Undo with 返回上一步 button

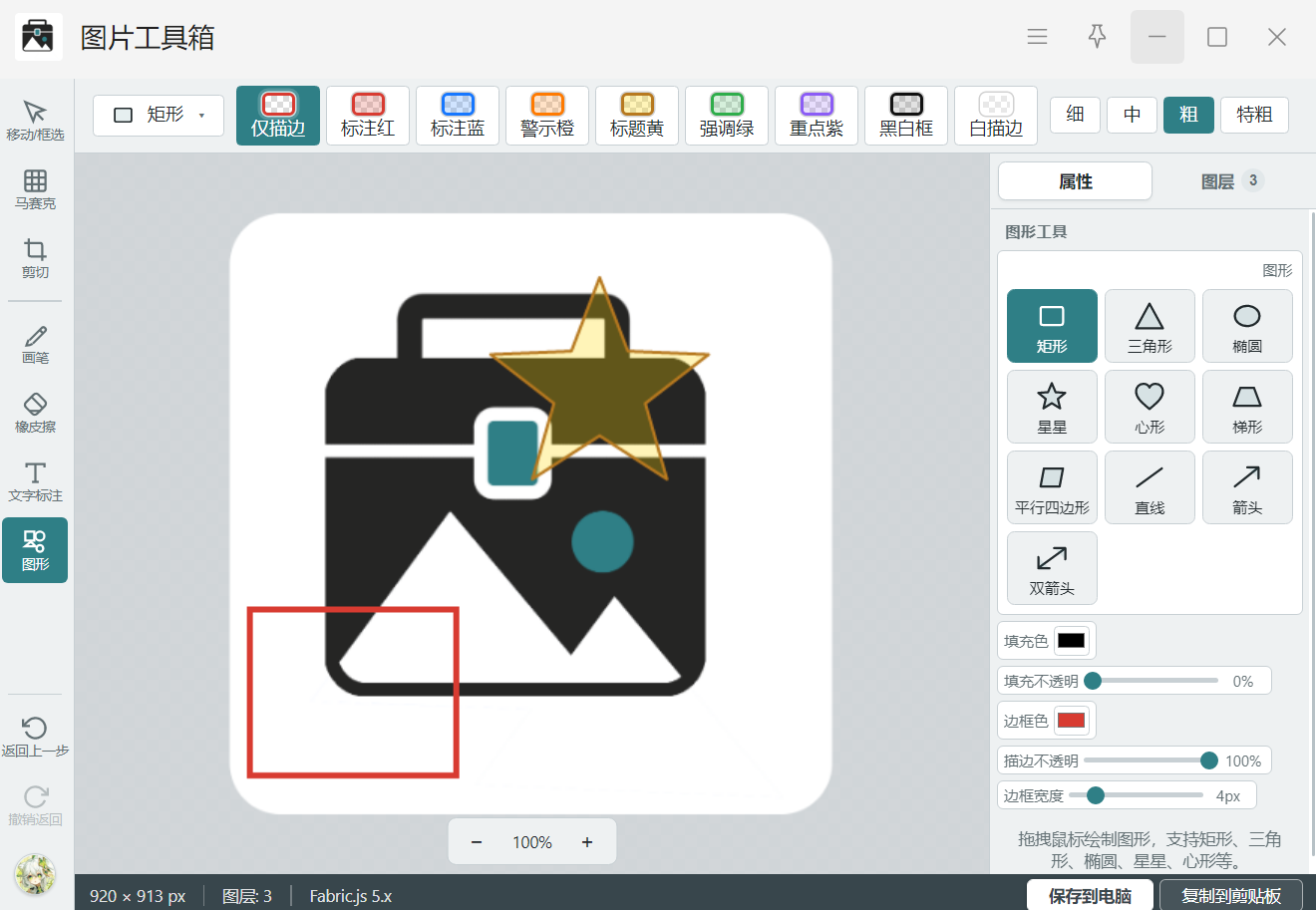click(35, 737)
